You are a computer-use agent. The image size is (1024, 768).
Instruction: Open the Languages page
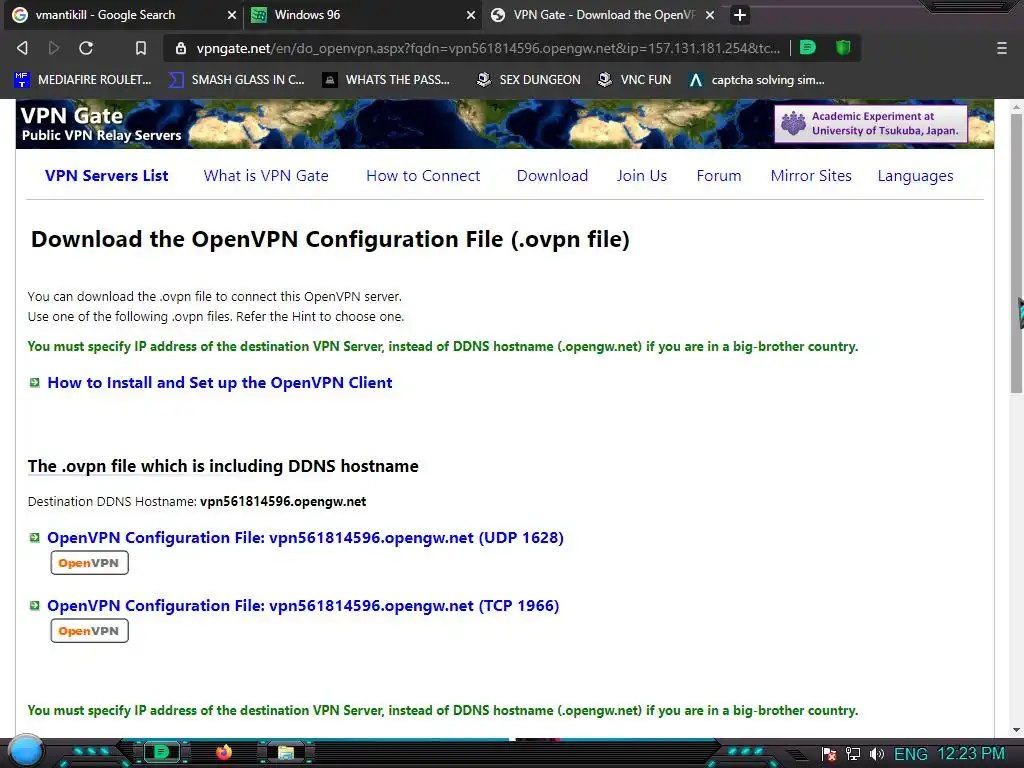pyautogui.click(x=915, y=176)
